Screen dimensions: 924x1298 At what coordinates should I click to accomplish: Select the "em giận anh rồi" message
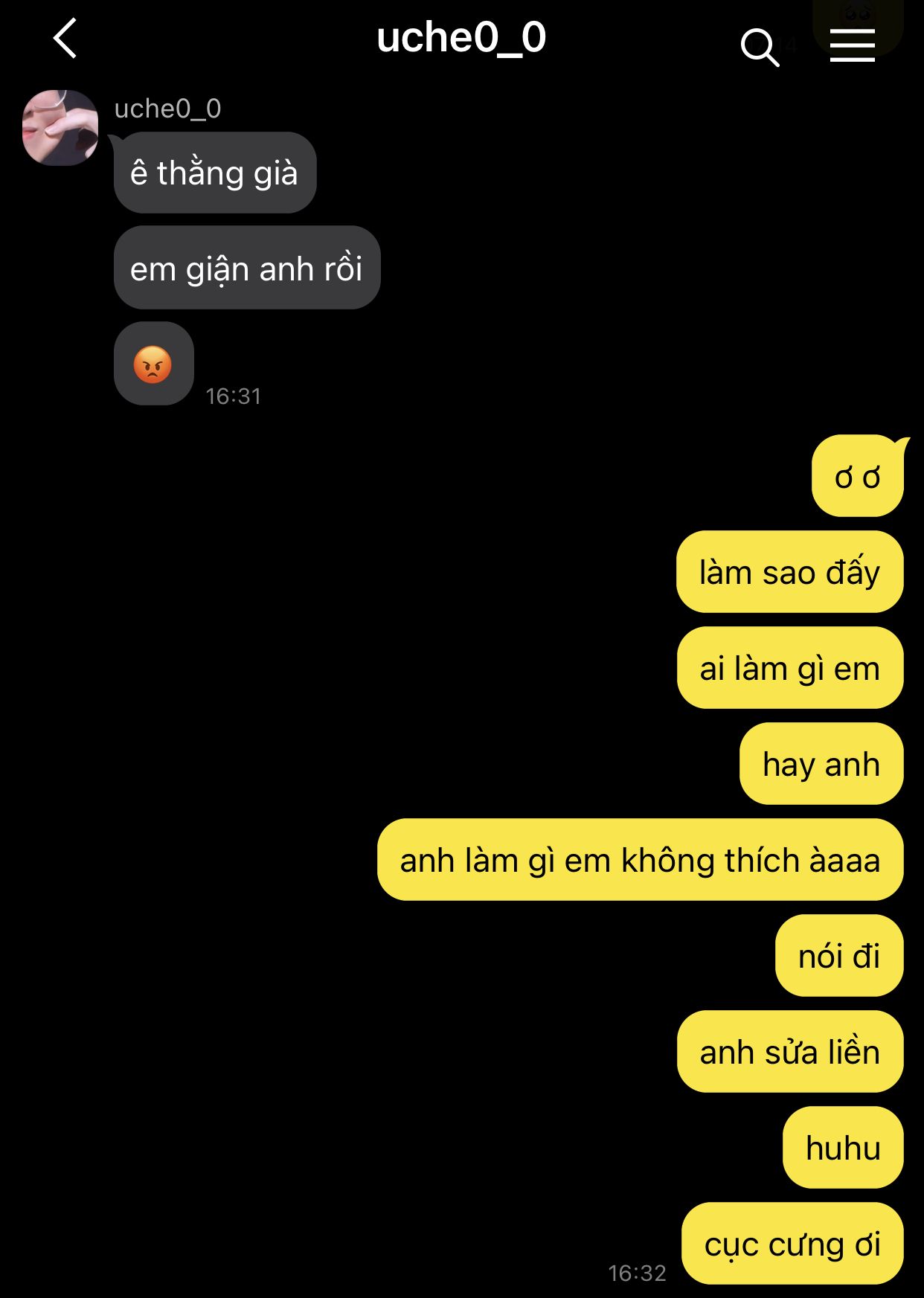[247, 268]
